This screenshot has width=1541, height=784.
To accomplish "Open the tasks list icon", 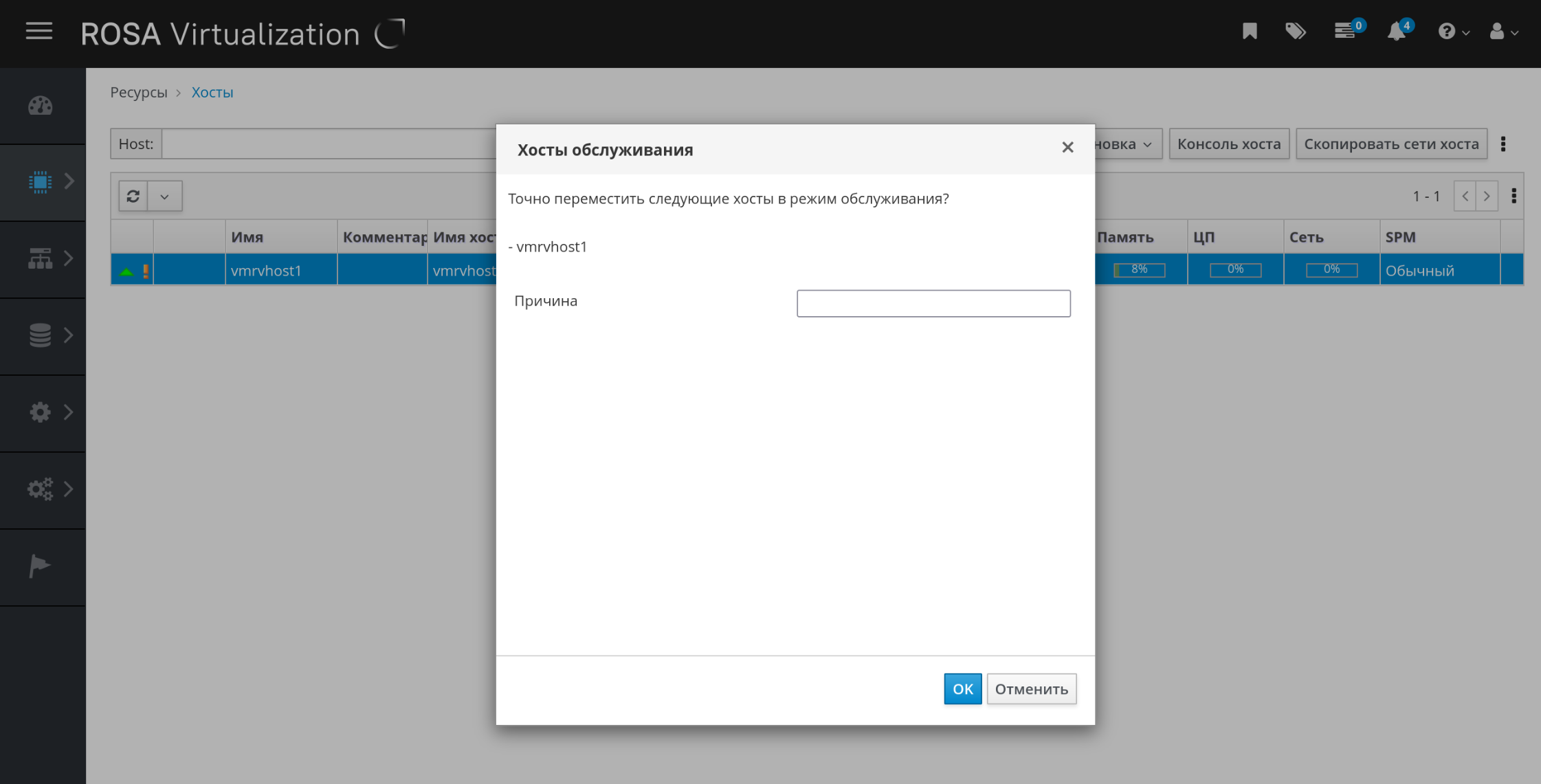I will [x=1345, y=32].
